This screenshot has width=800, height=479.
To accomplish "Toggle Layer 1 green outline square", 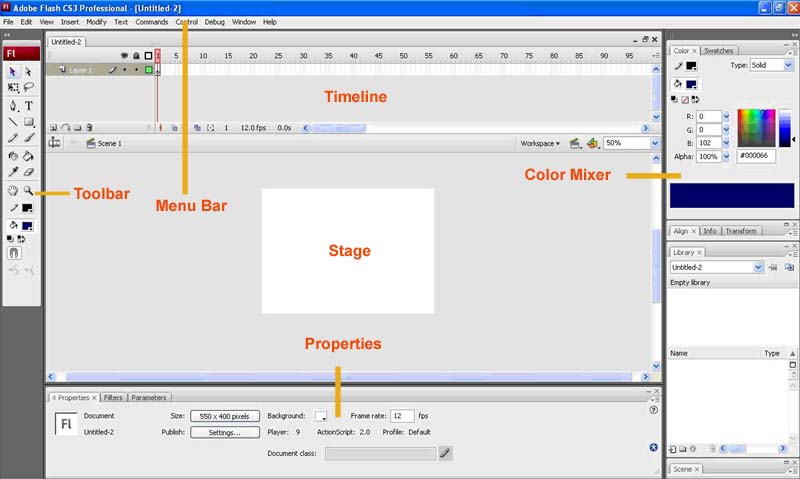I will (148, 70).
